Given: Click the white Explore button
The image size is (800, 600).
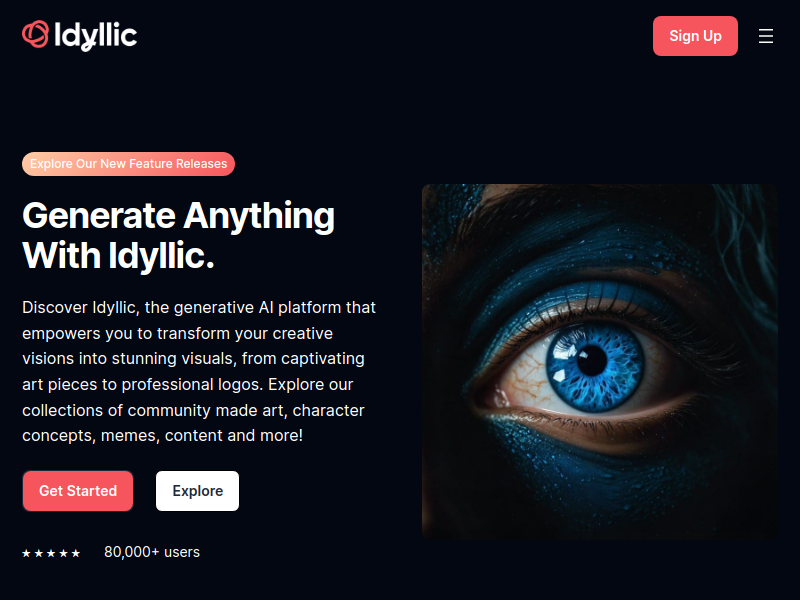Looking at the screenshot, I should (197, 491).
